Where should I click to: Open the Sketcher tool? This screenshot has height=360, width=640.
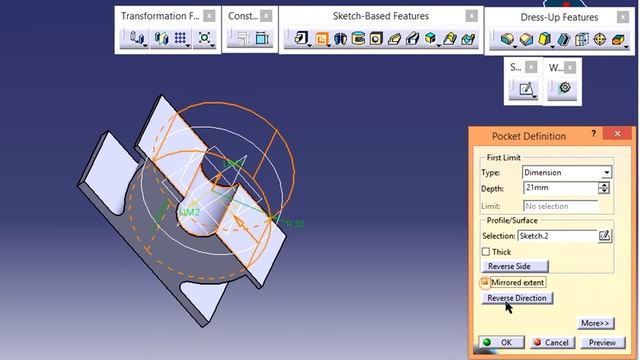[526, 88]
